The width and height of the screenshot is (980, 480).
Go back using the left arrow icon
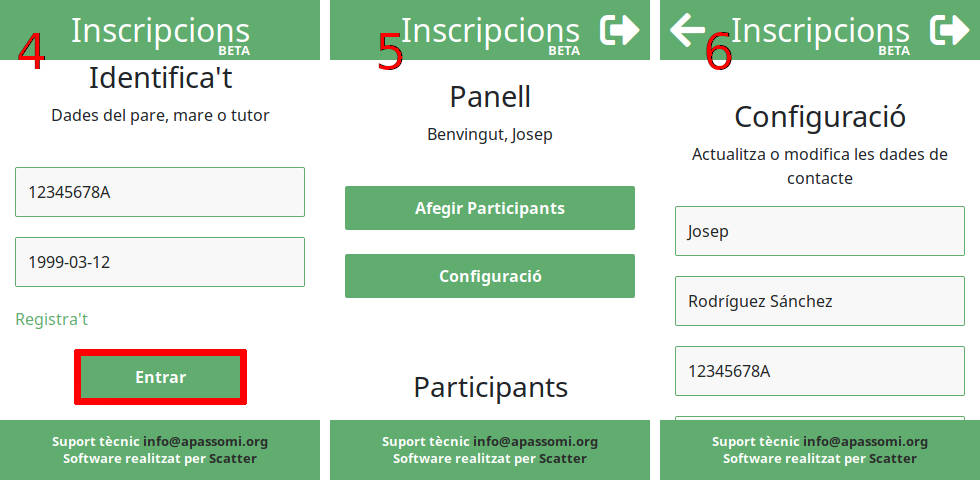coord(688,30)
